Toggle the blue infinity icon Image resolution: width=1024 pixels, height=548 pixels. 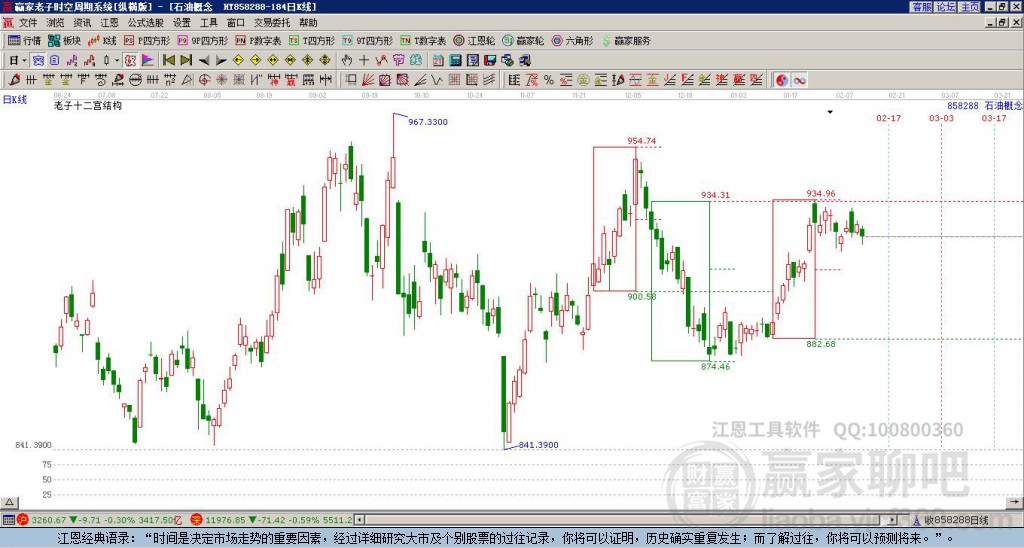coord(799,80)
